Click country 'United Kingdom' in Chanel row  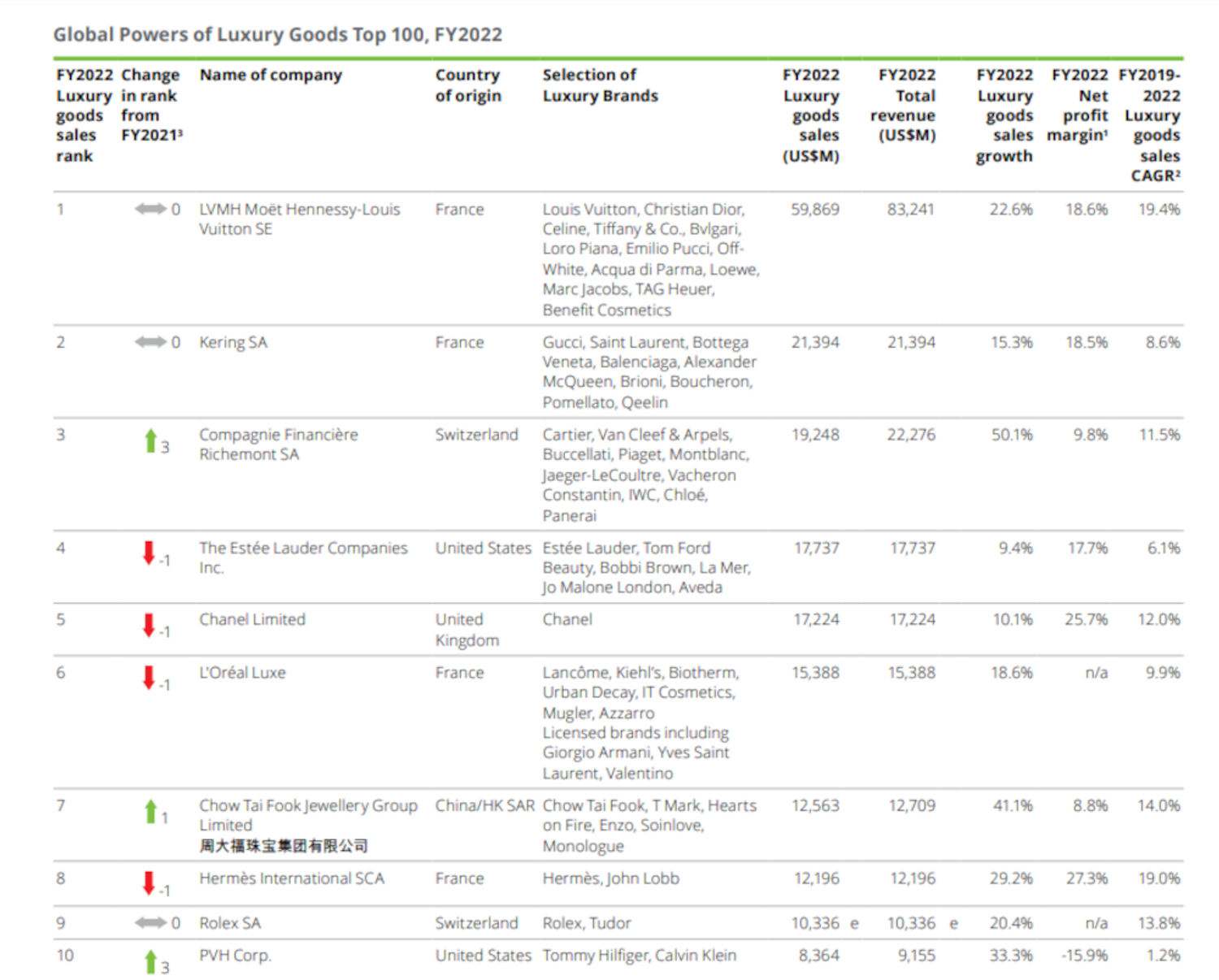(x=467, y=630)
